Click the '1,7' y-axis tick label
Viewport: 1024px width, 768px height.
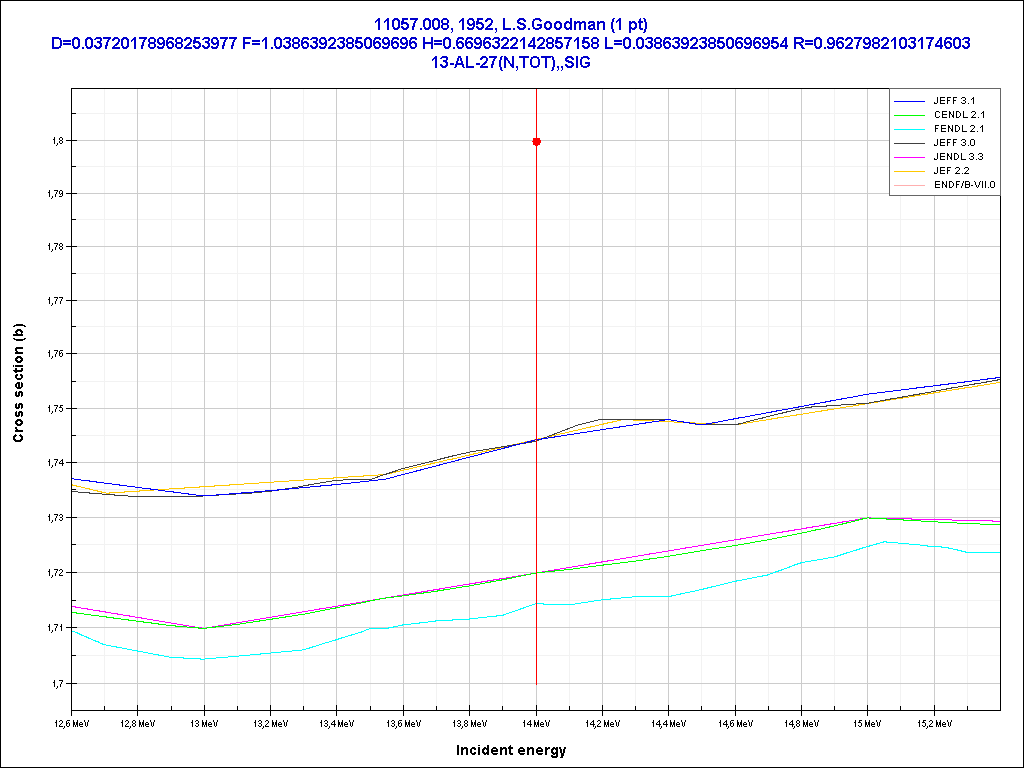(x=56, y=683)
